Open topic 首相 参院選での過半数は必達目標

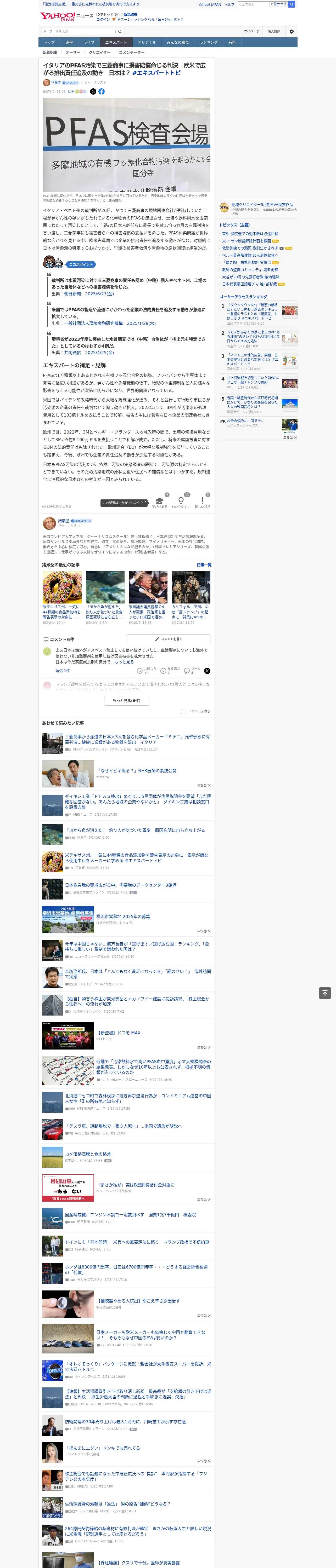250,234
